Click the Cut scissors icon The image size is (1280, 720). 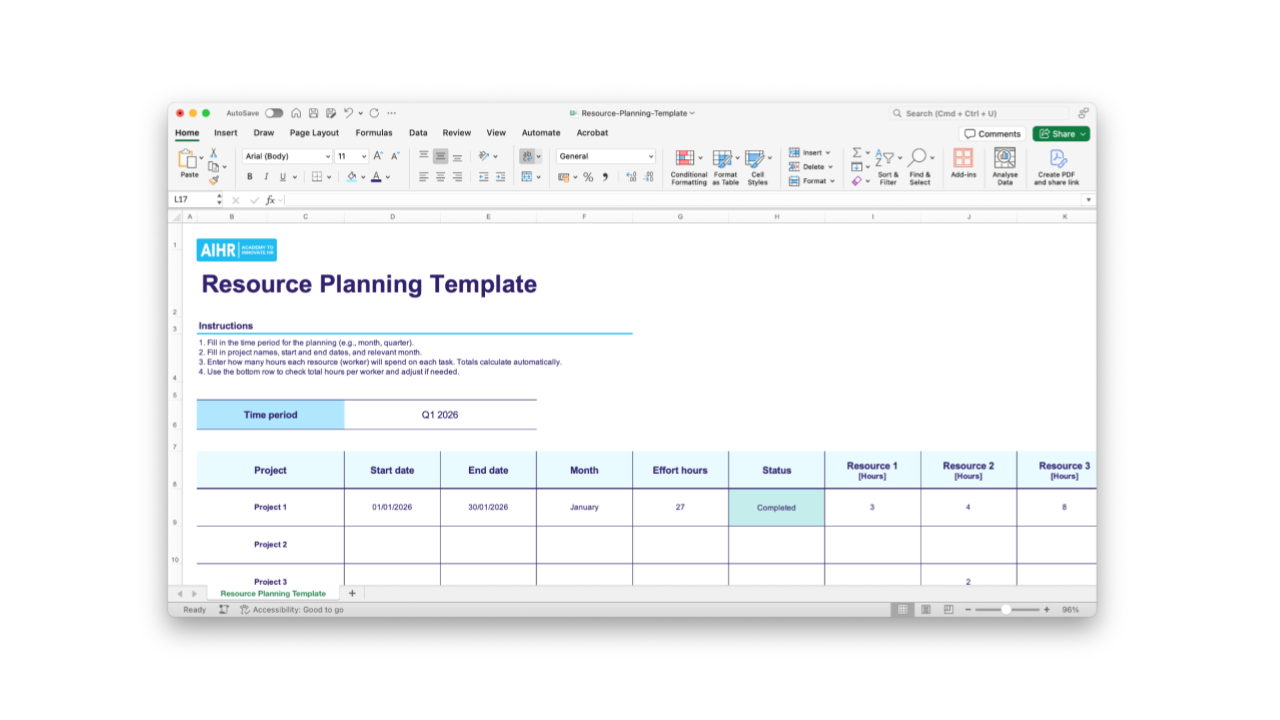(213, 153)
